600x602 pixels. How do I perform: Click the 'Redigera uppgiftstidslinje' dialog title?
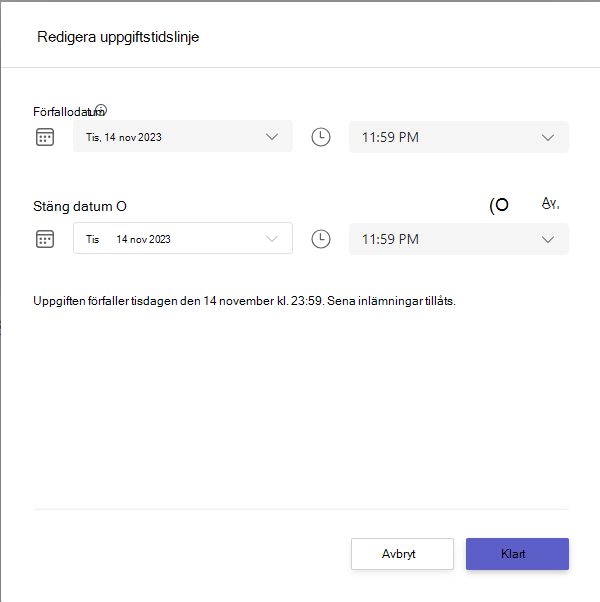coord(118,37)
